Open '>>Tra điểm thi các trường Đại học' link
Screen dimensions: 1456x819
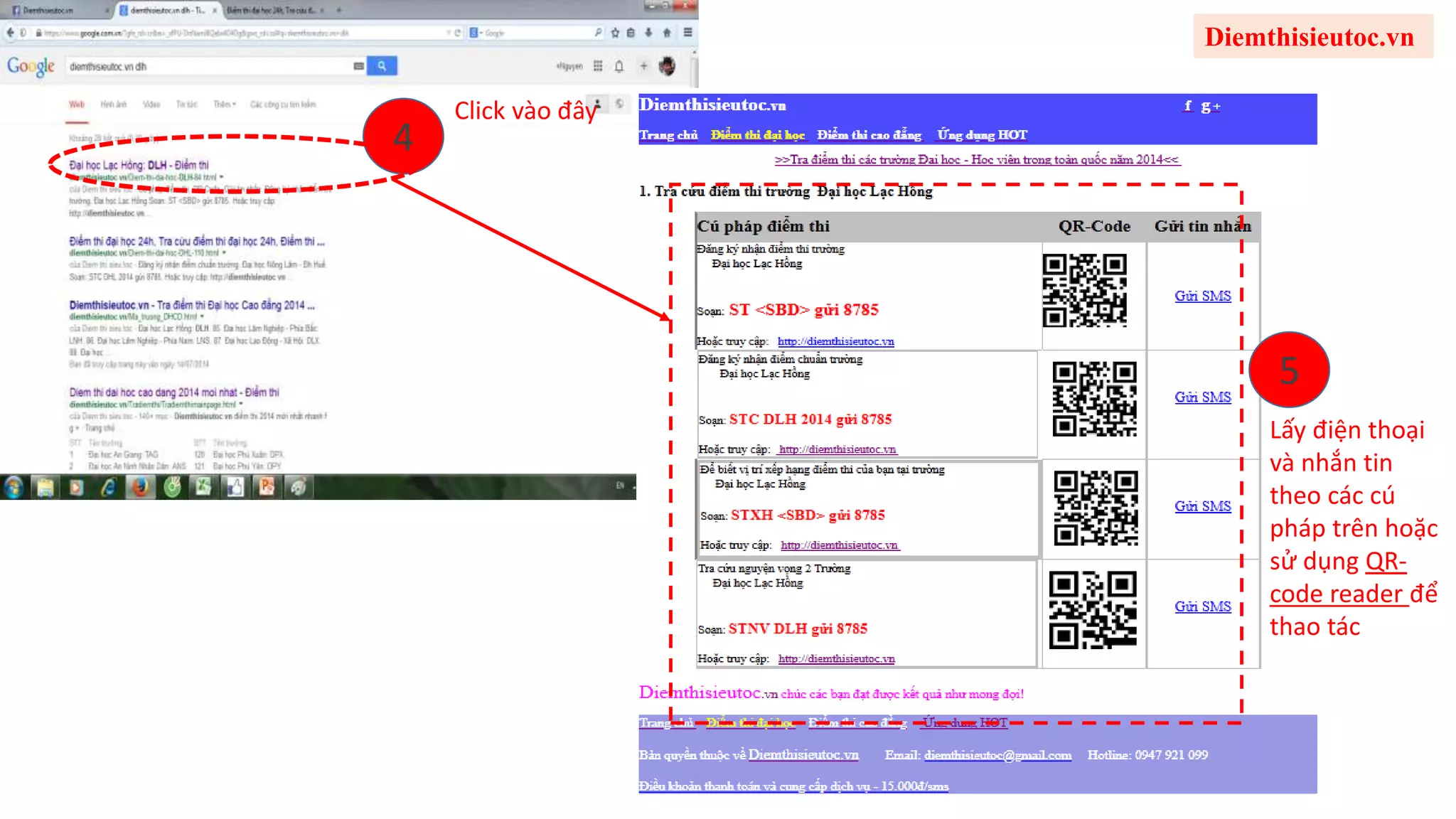[977, 160]
